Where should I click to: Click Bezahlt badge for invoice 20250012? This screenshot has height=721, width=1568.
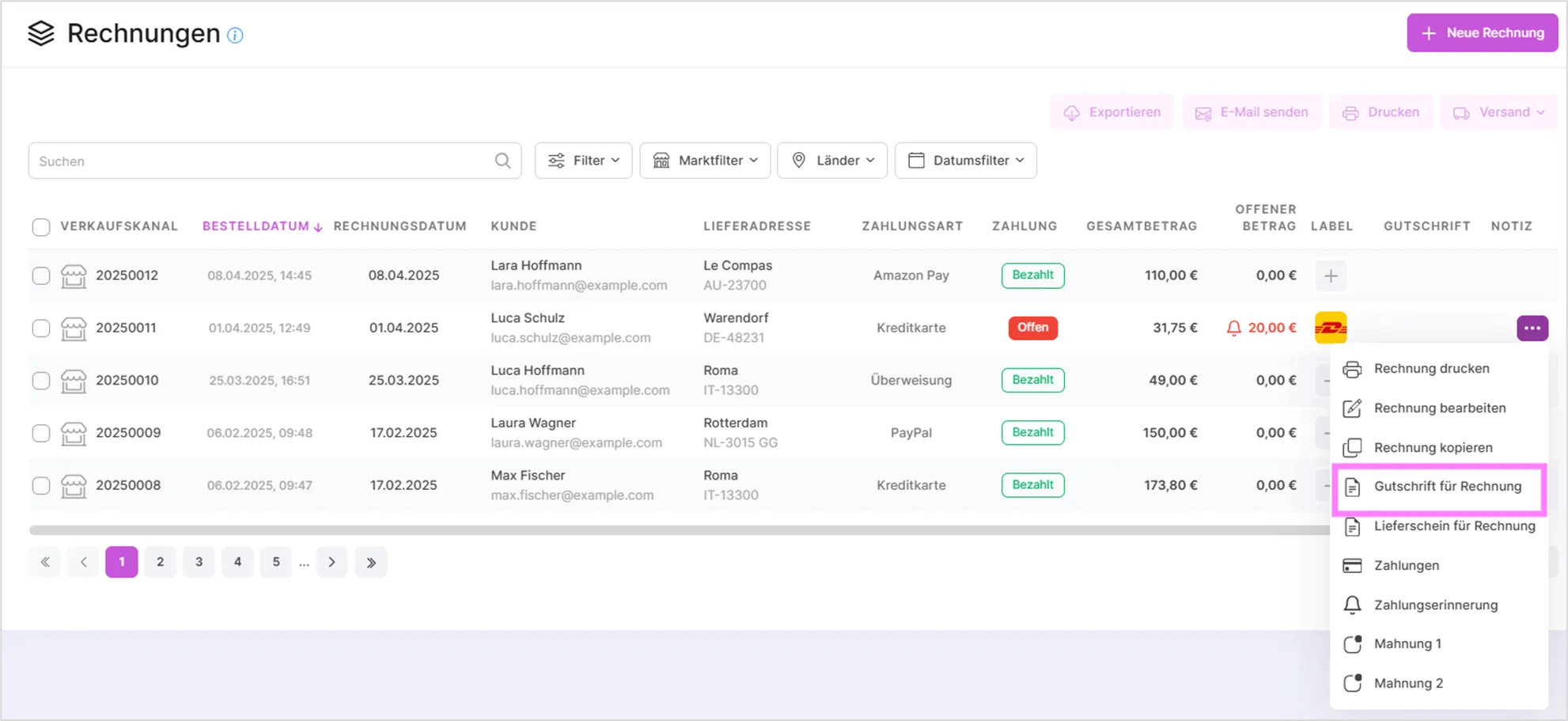[x=1032, y=275]
